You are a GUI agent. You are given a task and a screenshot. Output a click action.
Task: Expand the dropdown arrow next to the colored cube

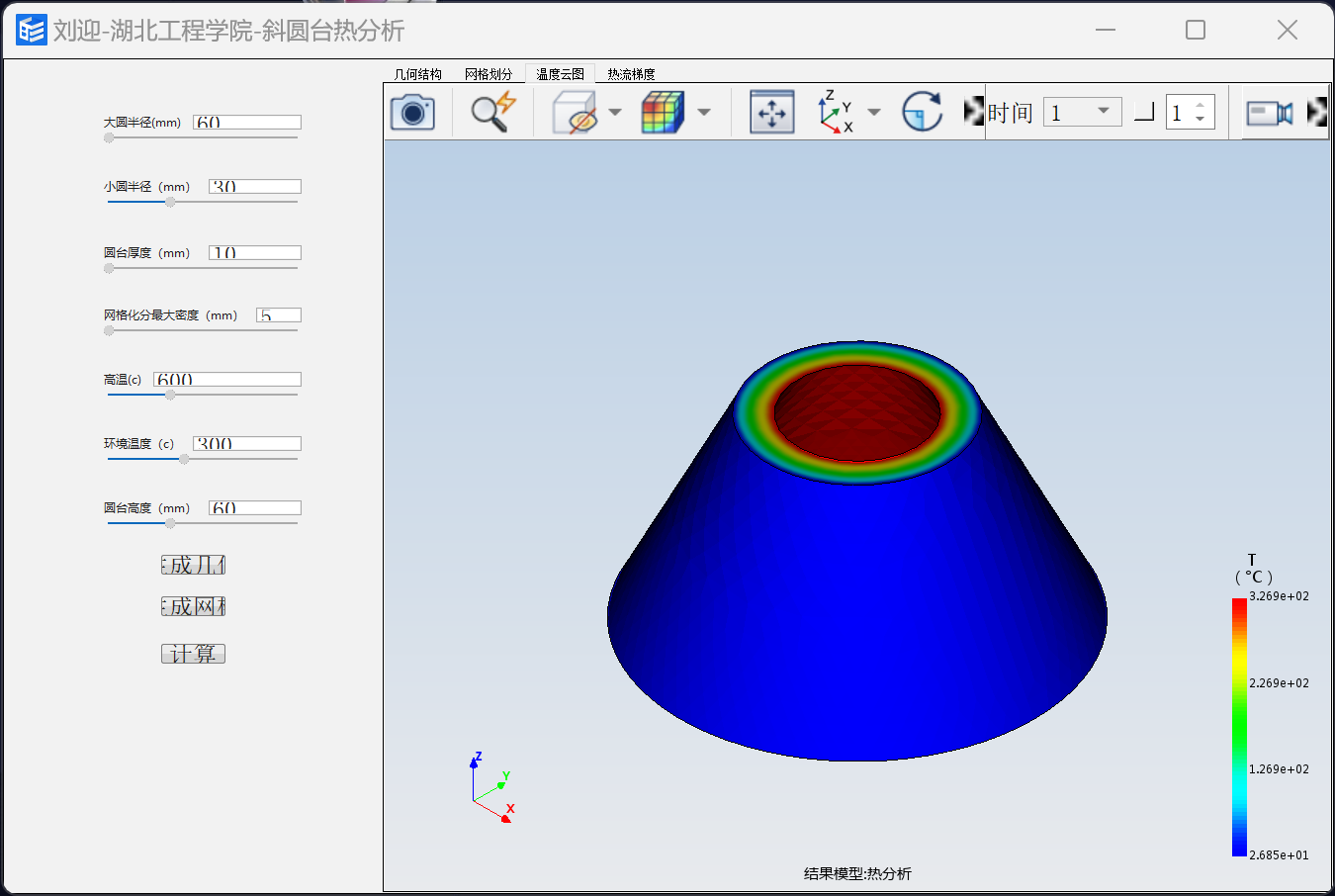coord(704,112)
